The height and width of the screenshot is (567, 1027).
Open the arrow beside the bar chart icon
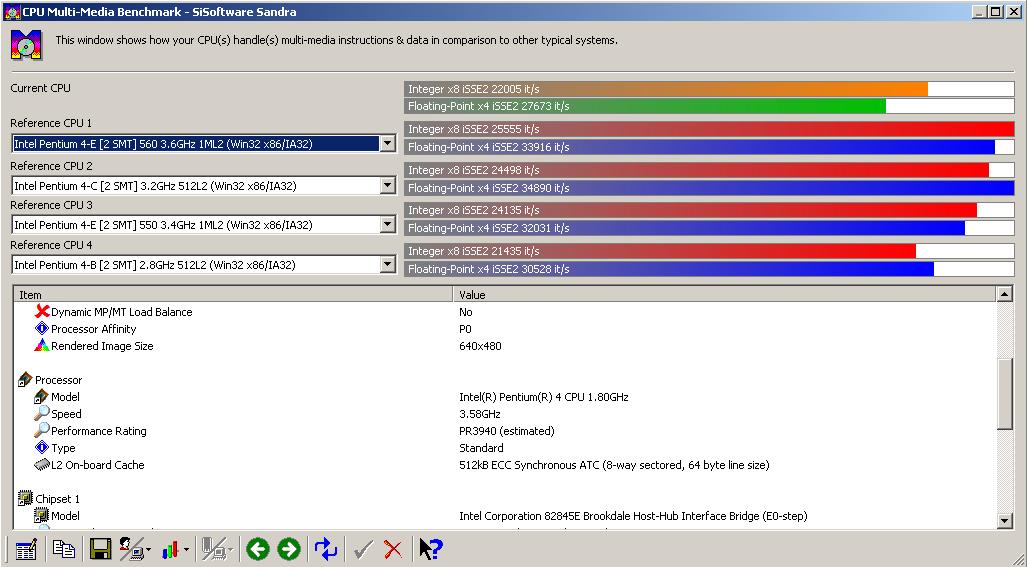(187, 550)
